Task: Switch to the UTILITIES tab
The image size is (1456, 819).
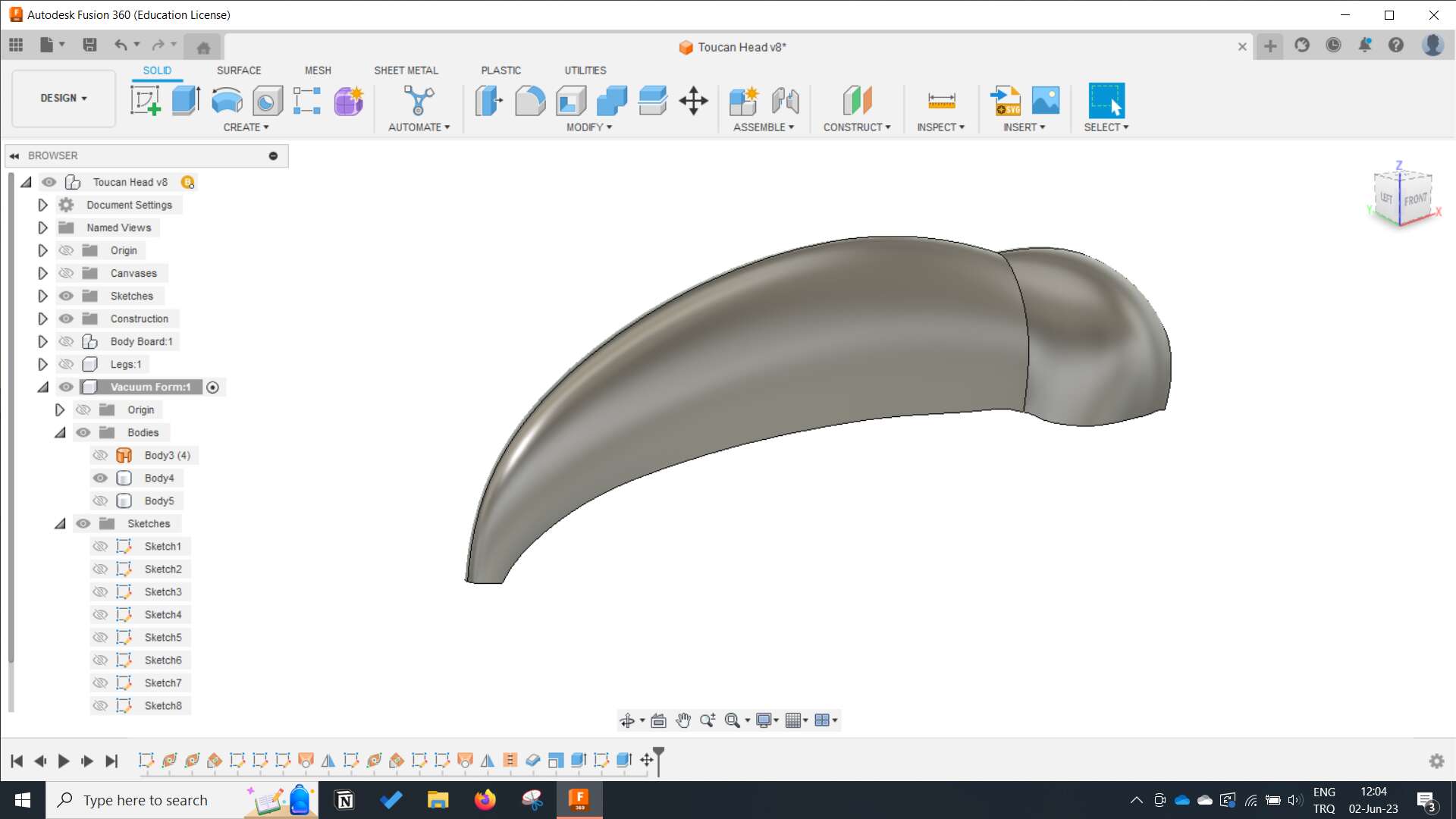Action: [x=585, y=70]
